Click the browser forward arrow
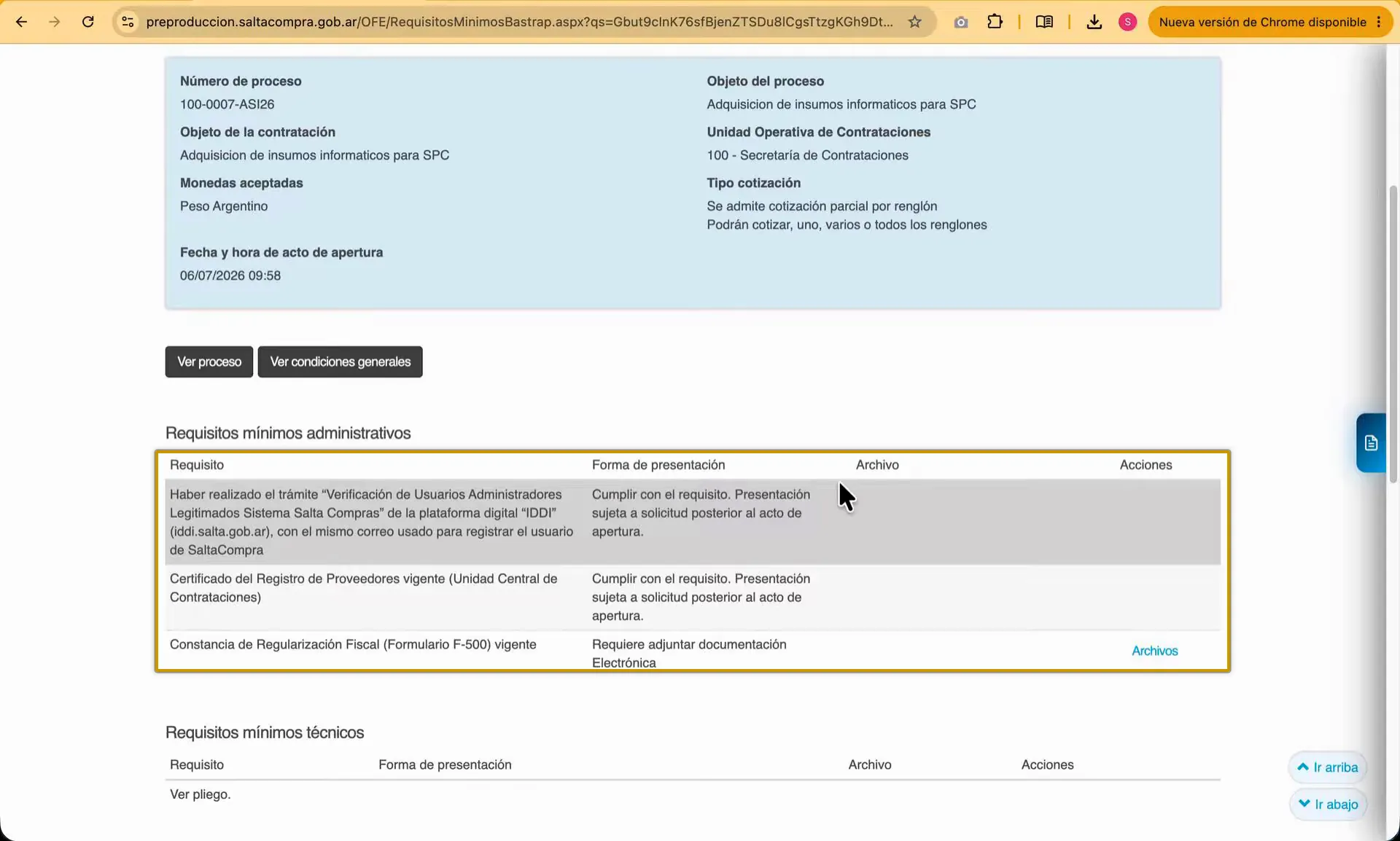Screen dimensions: 1400x841 click(x=55, y=22)
